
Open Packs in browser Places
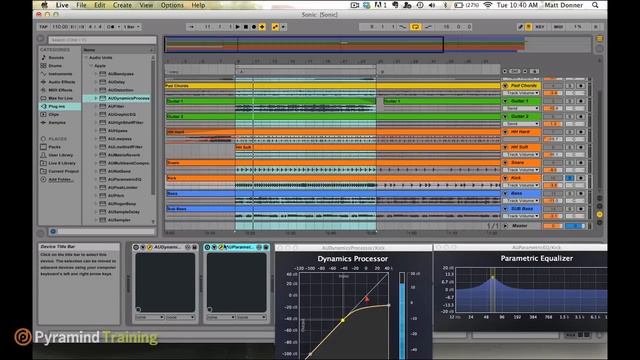pos(54,147)
